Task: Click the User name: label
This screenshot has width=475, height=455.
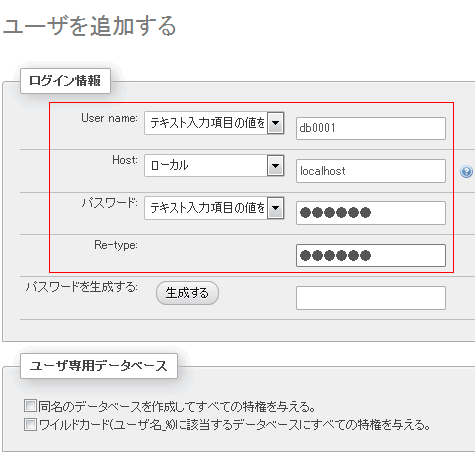Action: [109, 118]
